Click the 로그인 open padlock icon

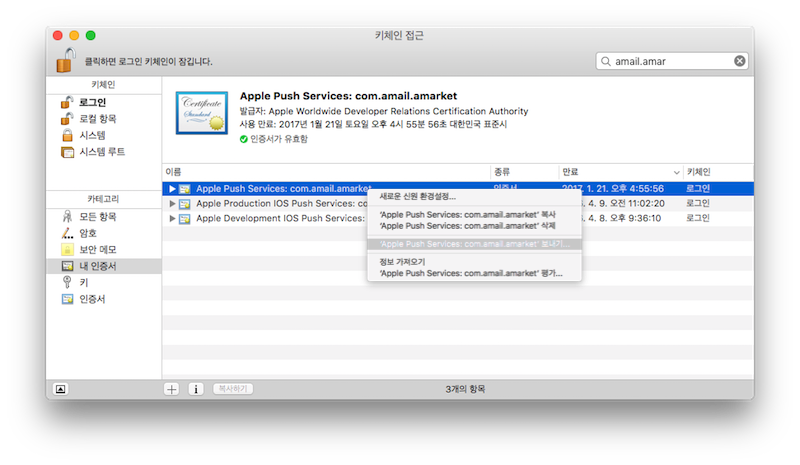point(67,103)
